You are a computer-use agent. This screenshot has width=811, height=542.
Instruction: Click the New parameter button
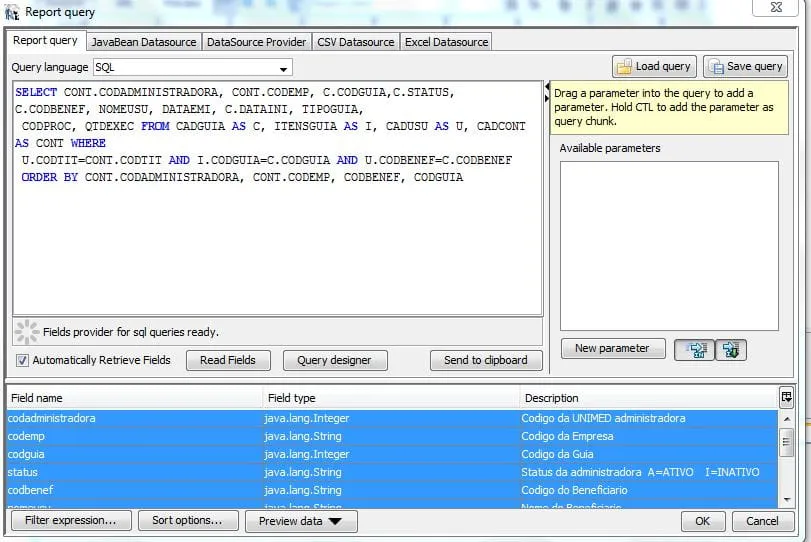[x=612, y=348]
